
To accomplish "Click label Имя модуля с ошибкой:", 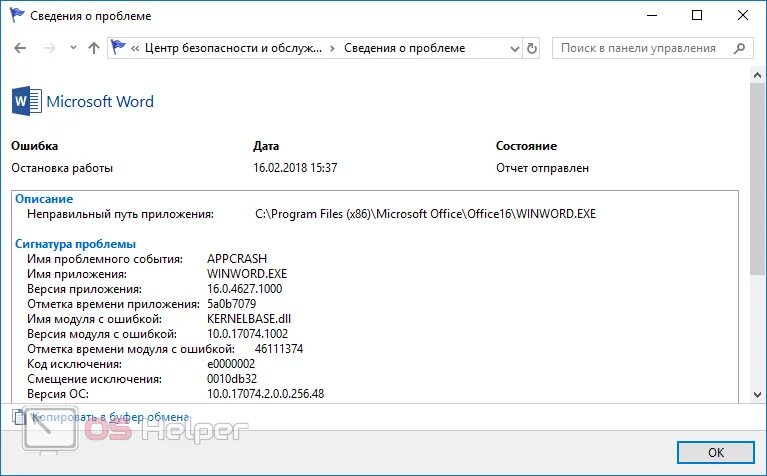I will (94, 319).
